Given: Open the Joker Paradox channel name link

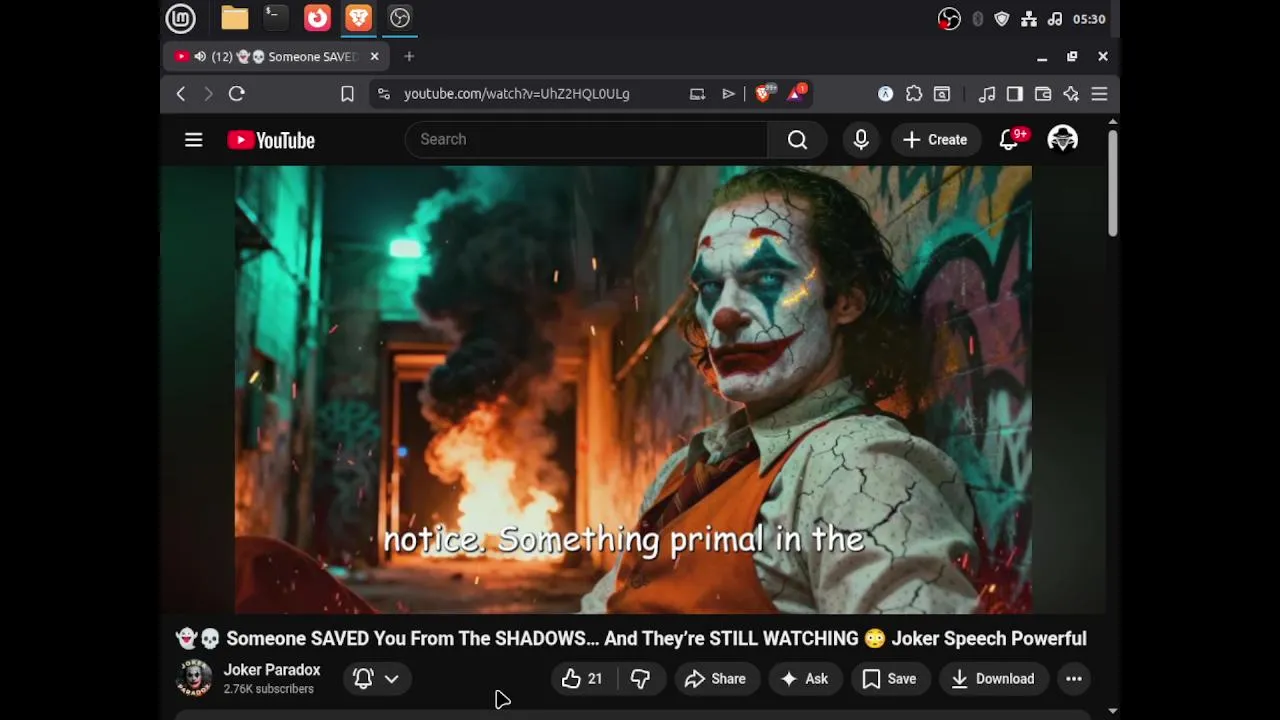Looking at the screenshot, I should click(272, 670).
